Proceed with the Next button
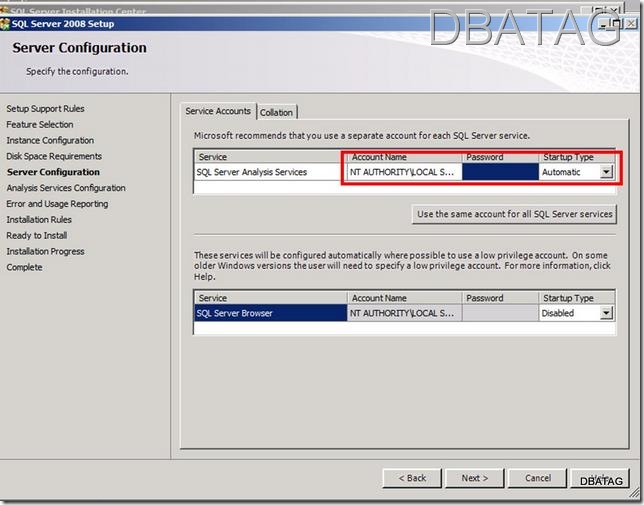644x505 pixels. 474,478
